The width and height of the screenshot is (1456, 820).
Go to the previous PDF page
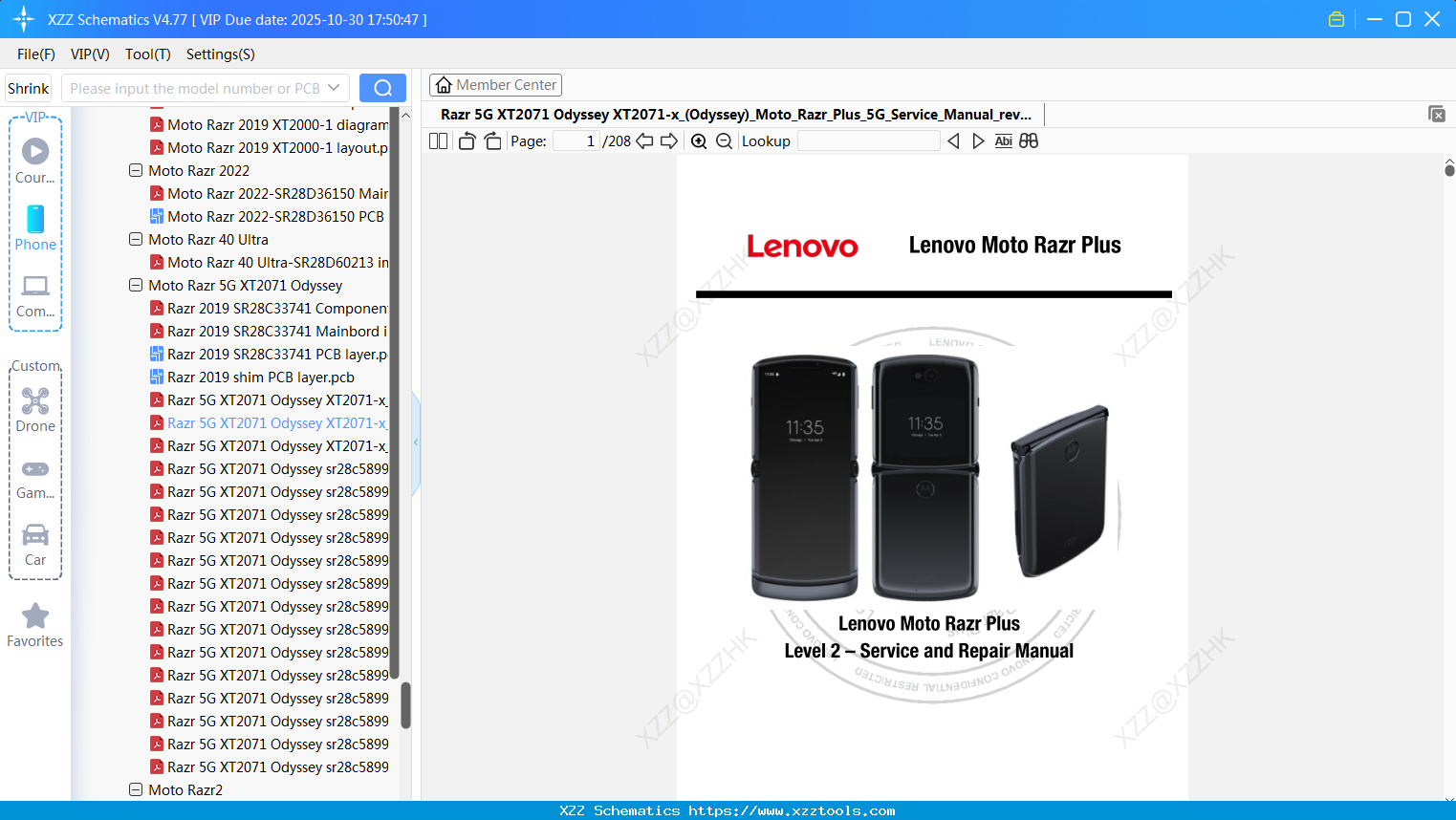(x=644, y=141)
